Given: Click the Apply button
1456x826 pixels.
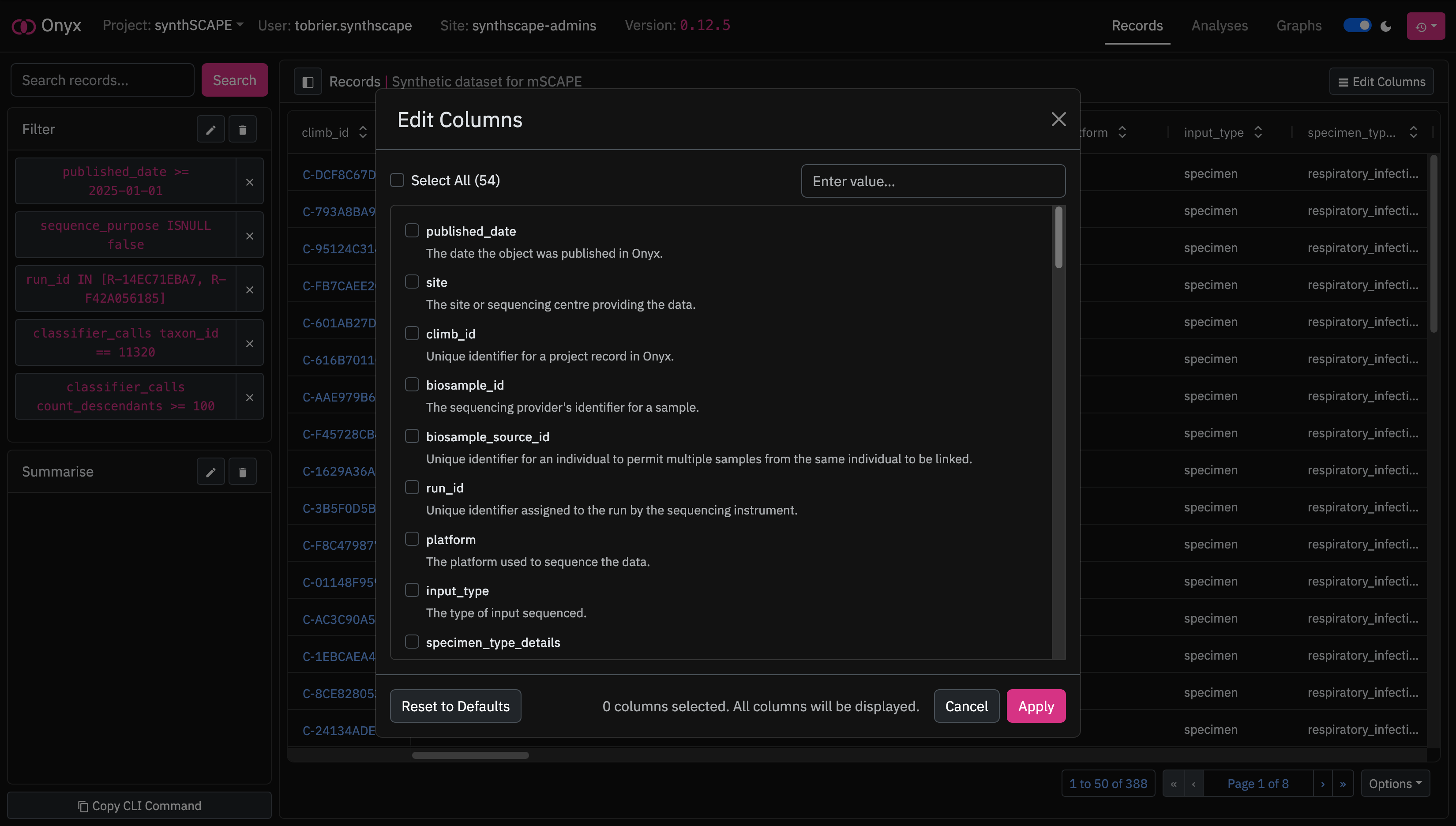Looking at the screenshot, I should click(1036, 706).
